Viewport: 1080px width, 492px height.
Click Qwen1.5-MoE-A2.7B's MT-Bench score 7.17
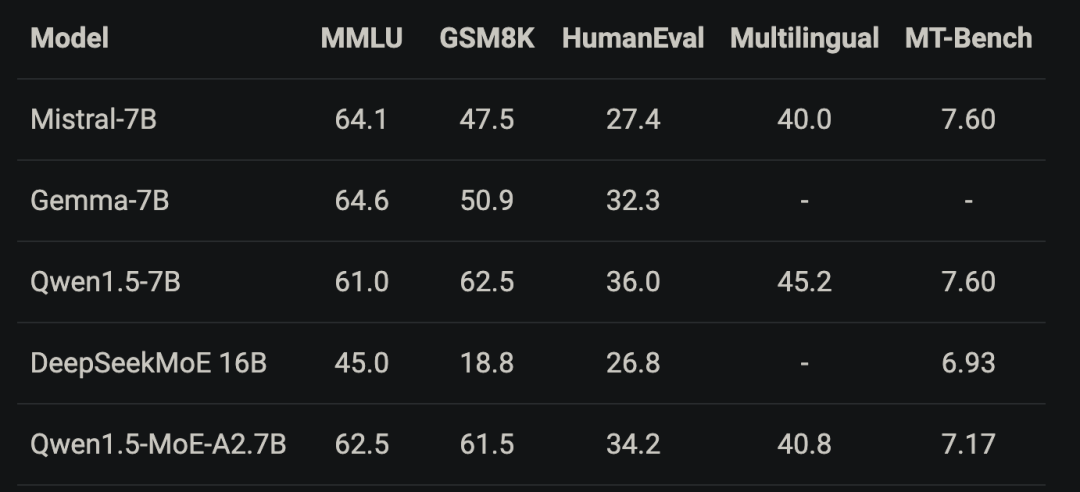click(968, 444)
